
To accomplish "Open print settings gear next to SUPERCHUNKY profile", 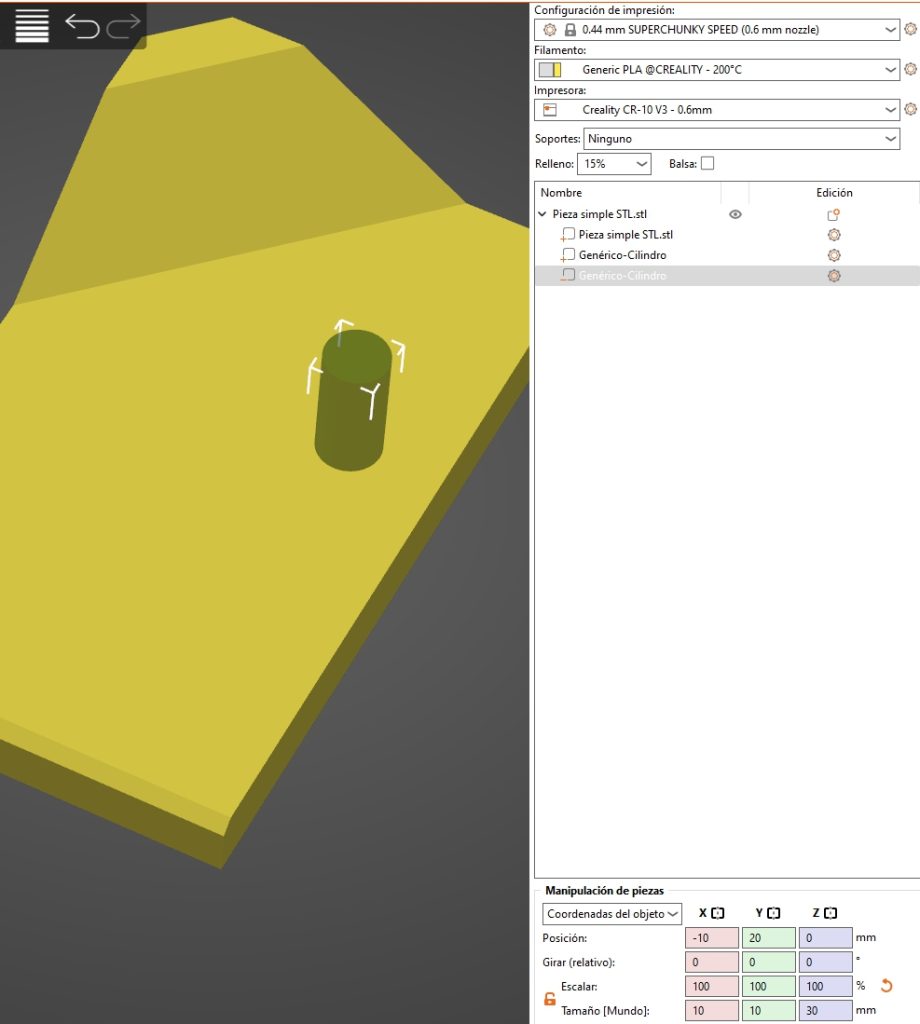I will click(910, 30).
